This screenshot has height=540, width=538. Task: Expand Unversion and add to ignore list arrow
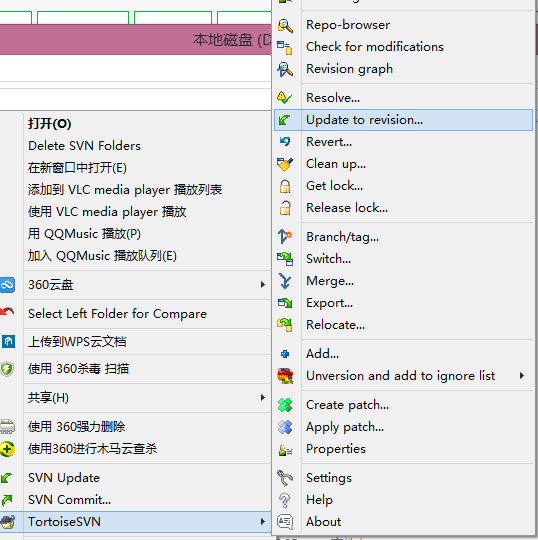click(x=522, y=376)
